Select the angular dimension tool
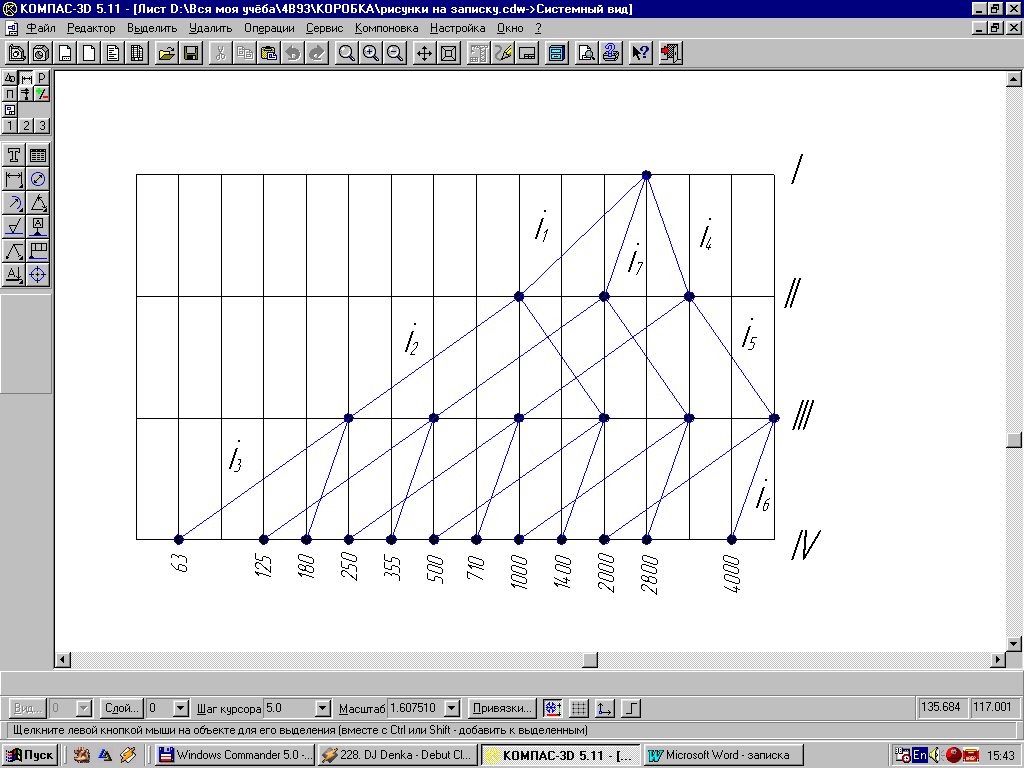This screenshot has height=768, width=1024. click(38, 203)
